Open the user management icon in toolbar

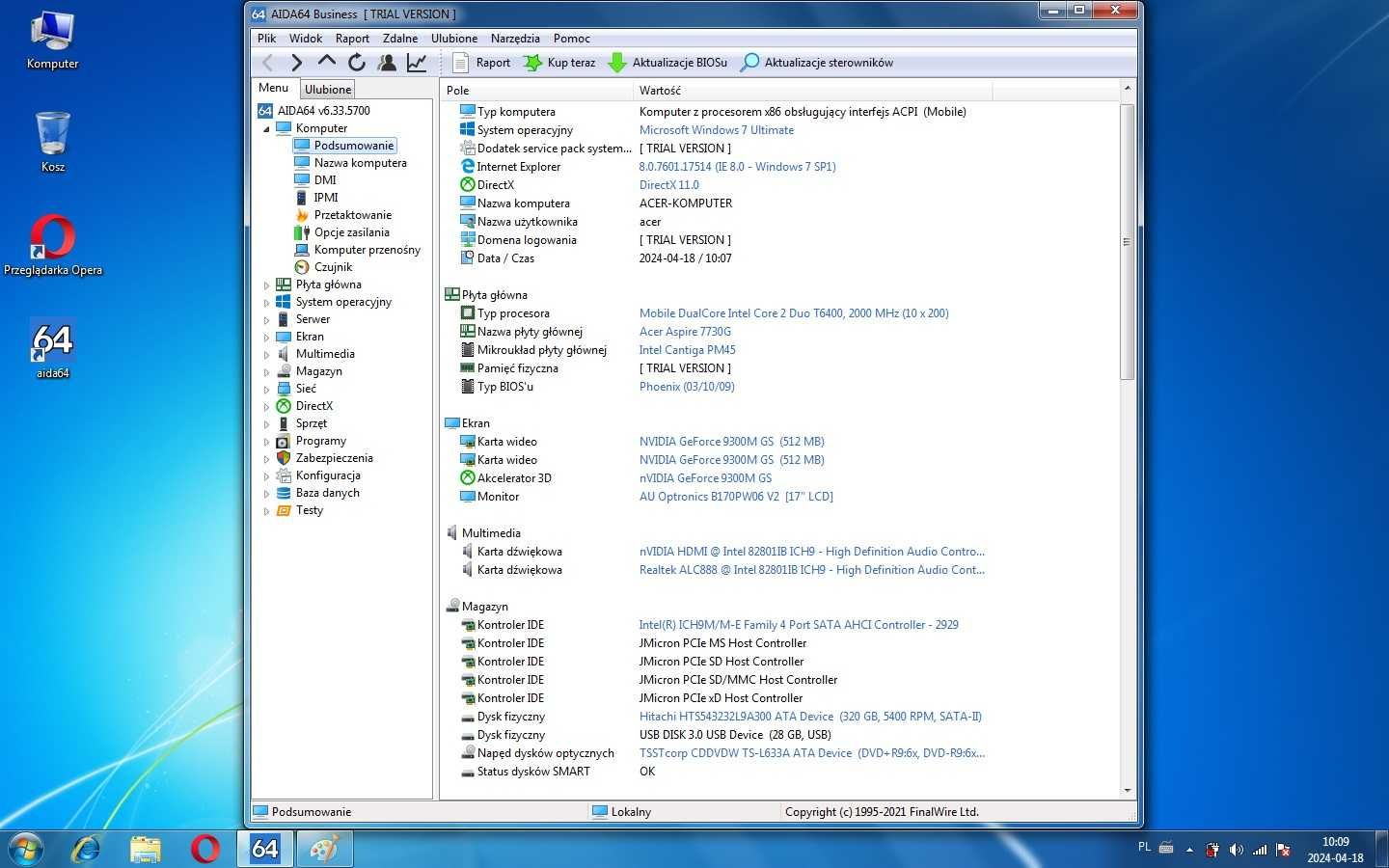coord(387,63)
